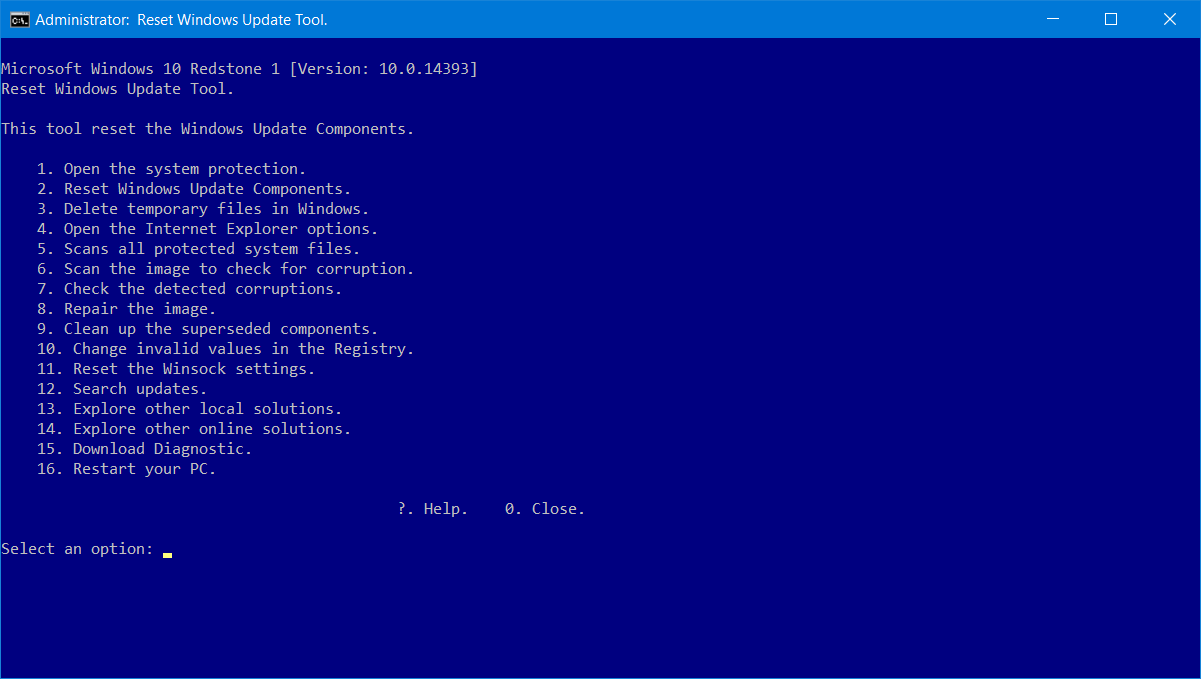This screenshot has width=1201, height=679.
Task: Select option 15 Download Diagnostic
Action: pyautogui.click(x=165, y=448)
